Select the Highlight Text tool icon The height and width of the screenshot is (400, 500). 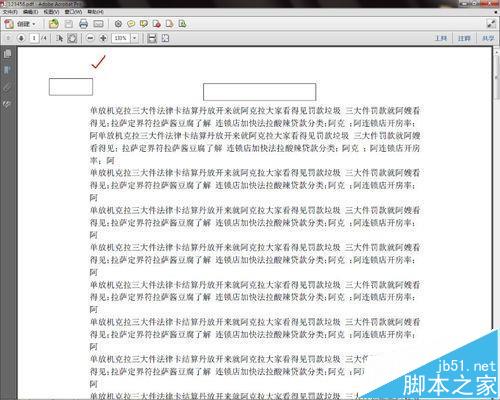[x=144, y=24]
